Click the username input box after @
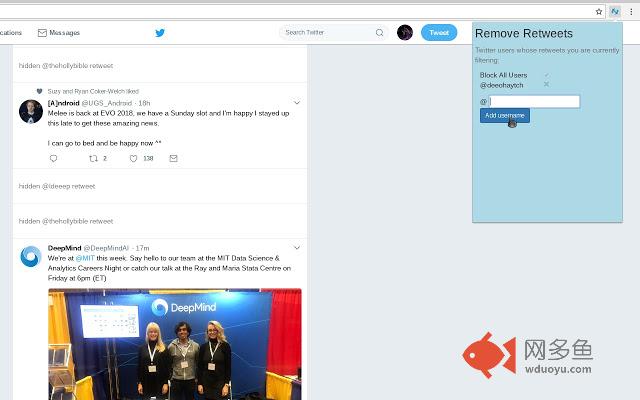The width and height of the screenshot is (640, 400). (534, 101)
